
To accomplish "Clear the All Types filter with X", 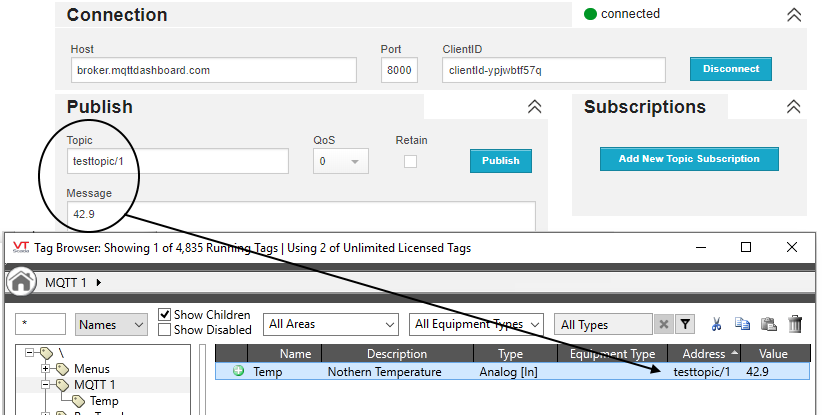I will 663,324.
